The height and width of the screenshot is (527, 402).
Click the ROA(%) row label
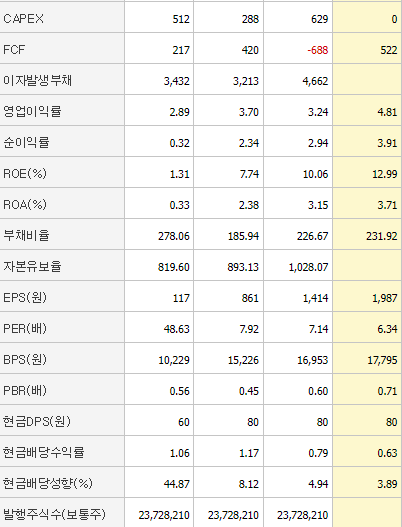tap(25, 204)
